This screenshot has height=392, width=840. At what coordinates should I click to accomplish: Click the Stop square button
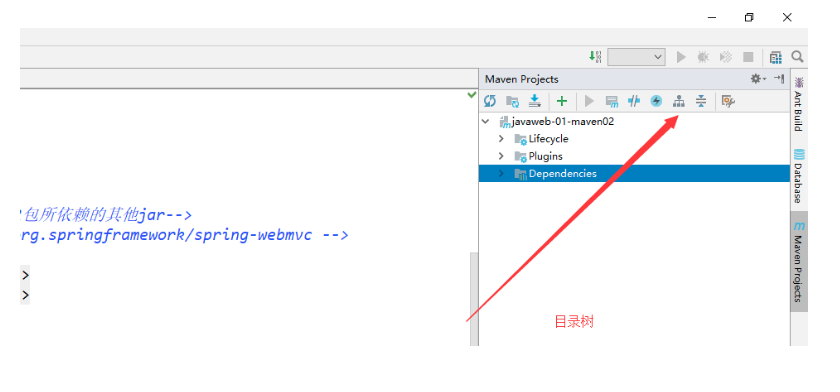click(748, 57)
